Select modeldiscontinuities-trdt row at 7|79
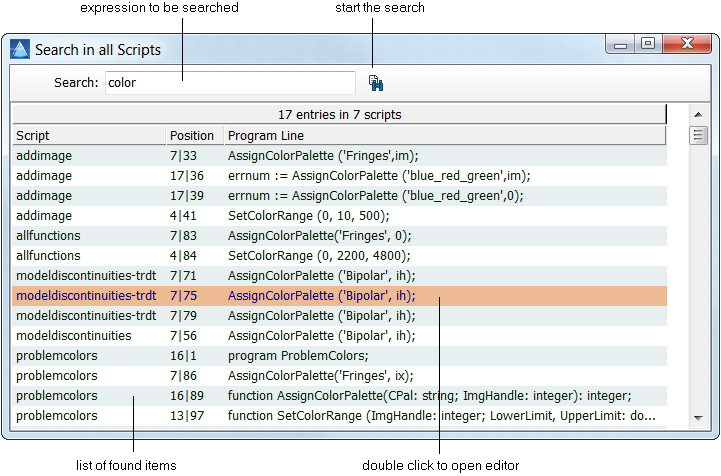This screenshot has height=476, width=721. 339,316
